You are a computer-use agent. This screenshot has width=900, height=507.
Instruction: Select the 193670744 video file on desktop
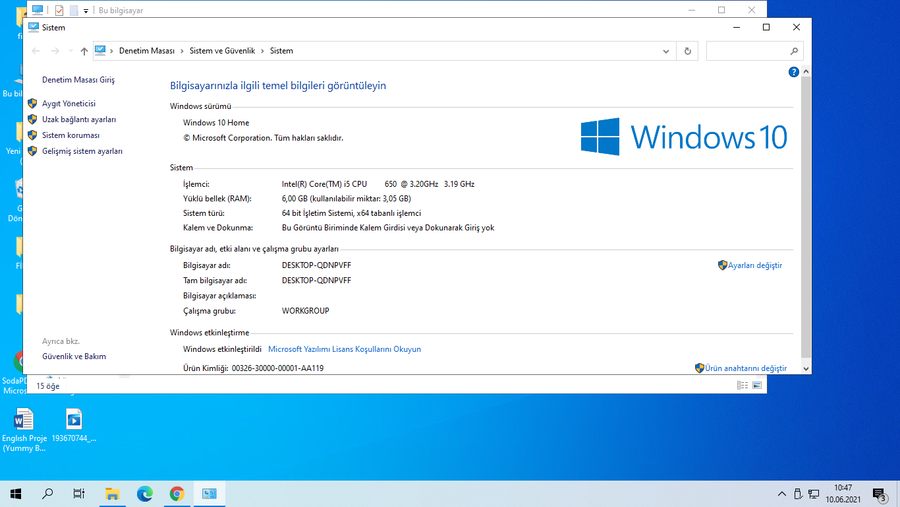click(74, 425)
